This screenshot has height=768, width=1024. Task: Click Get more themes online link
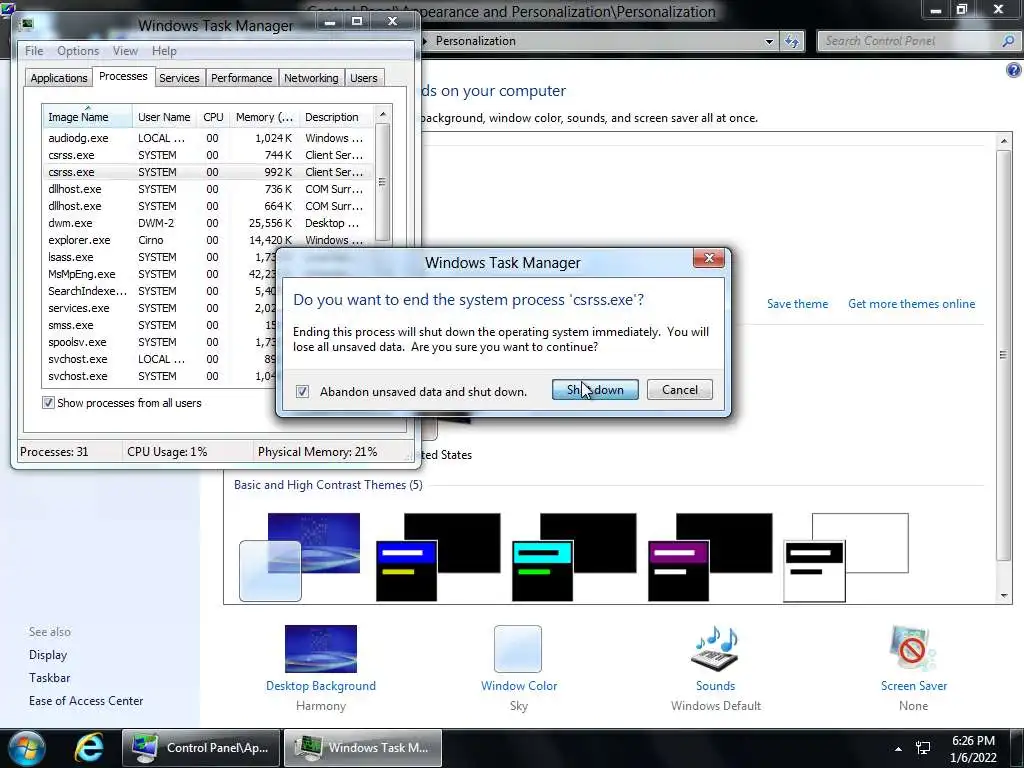tap(911, 304)
